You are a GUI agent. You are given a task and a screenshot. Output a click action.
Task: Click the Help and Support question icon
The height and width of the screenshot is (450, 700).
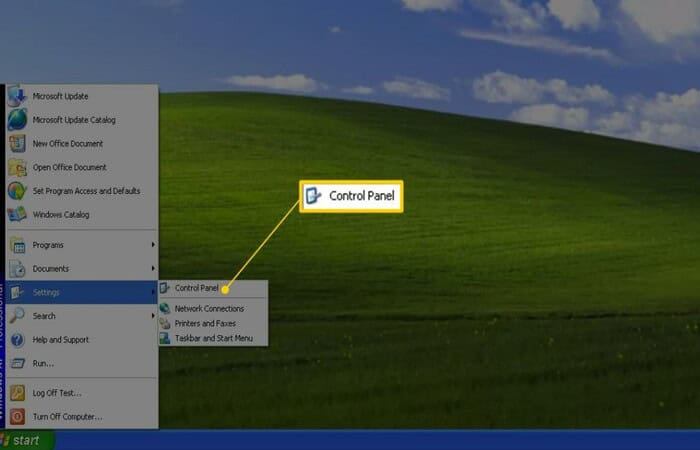17,340
